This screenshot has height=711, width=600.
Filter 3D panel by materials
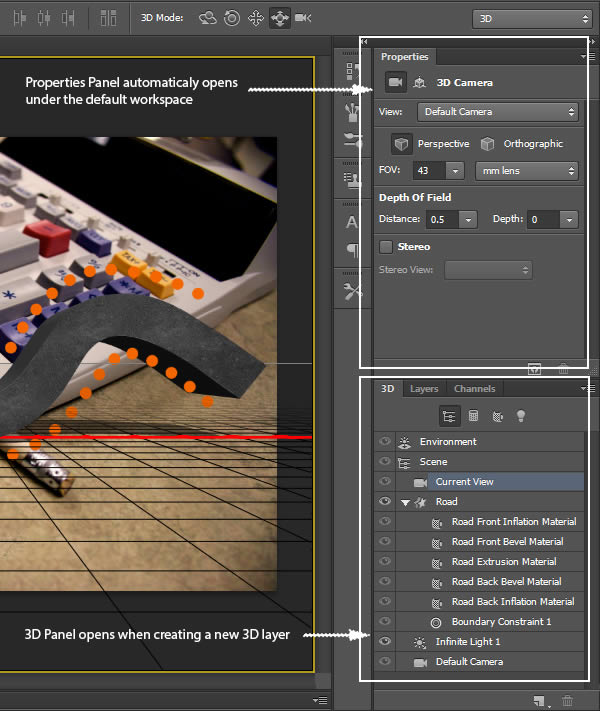tap(498, 416)
